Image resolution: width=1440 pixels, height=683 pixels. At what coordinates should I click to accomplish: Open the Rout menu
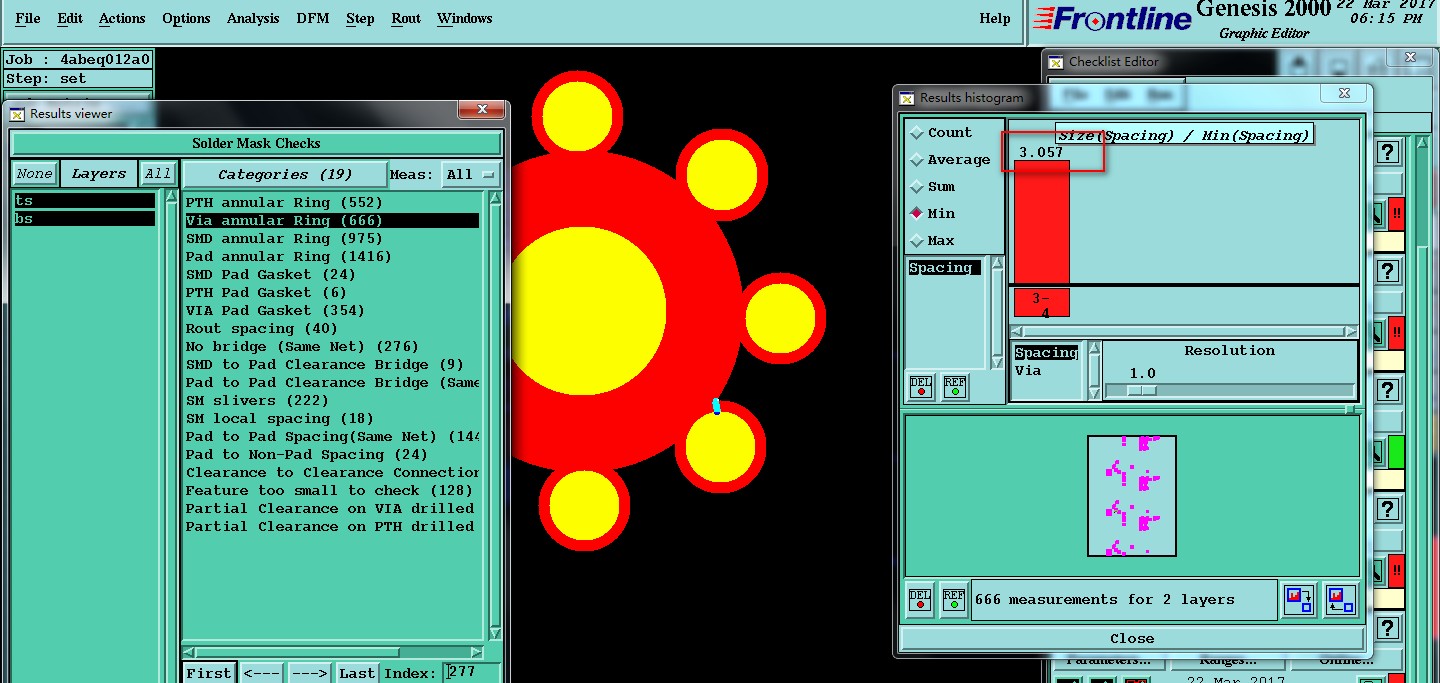coord(406,18)
